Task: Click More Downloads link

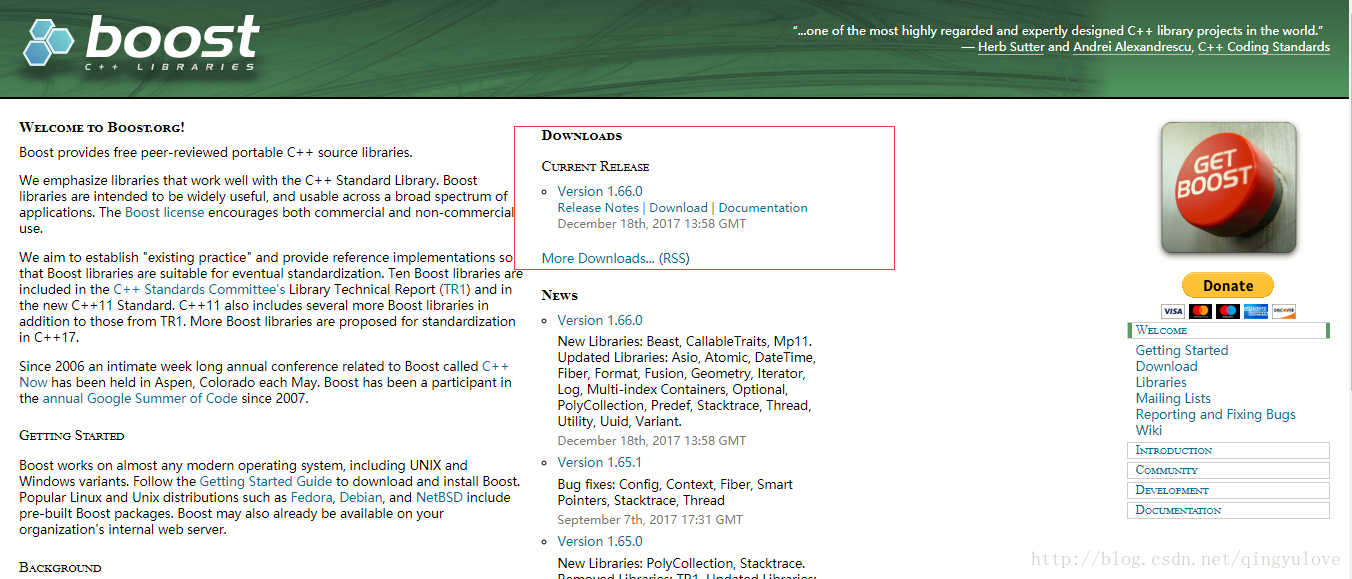Action: pyautogui.click(x=598, y=258)
